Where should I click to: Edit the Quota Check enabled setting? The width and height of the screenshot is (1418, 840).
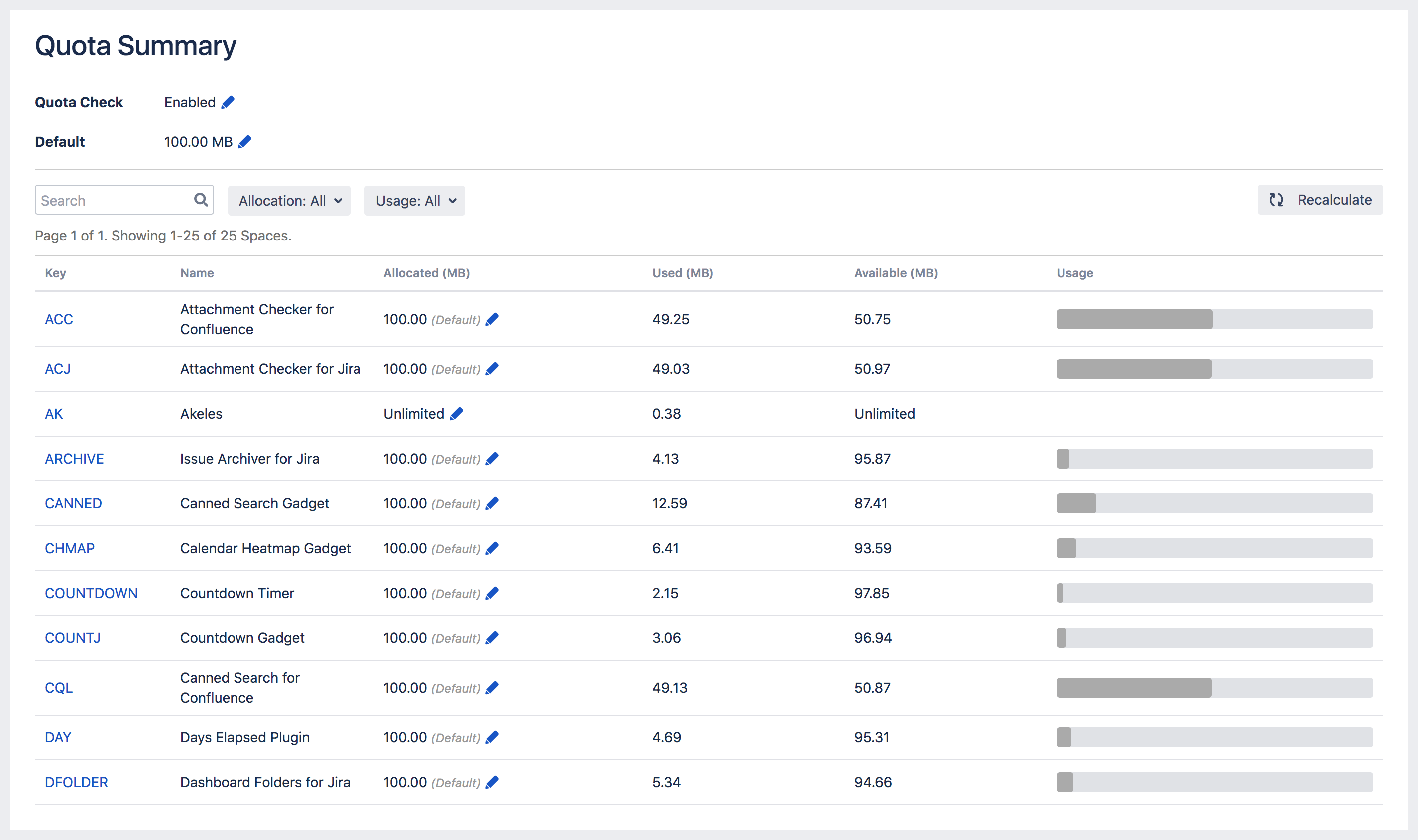(228, 103)
